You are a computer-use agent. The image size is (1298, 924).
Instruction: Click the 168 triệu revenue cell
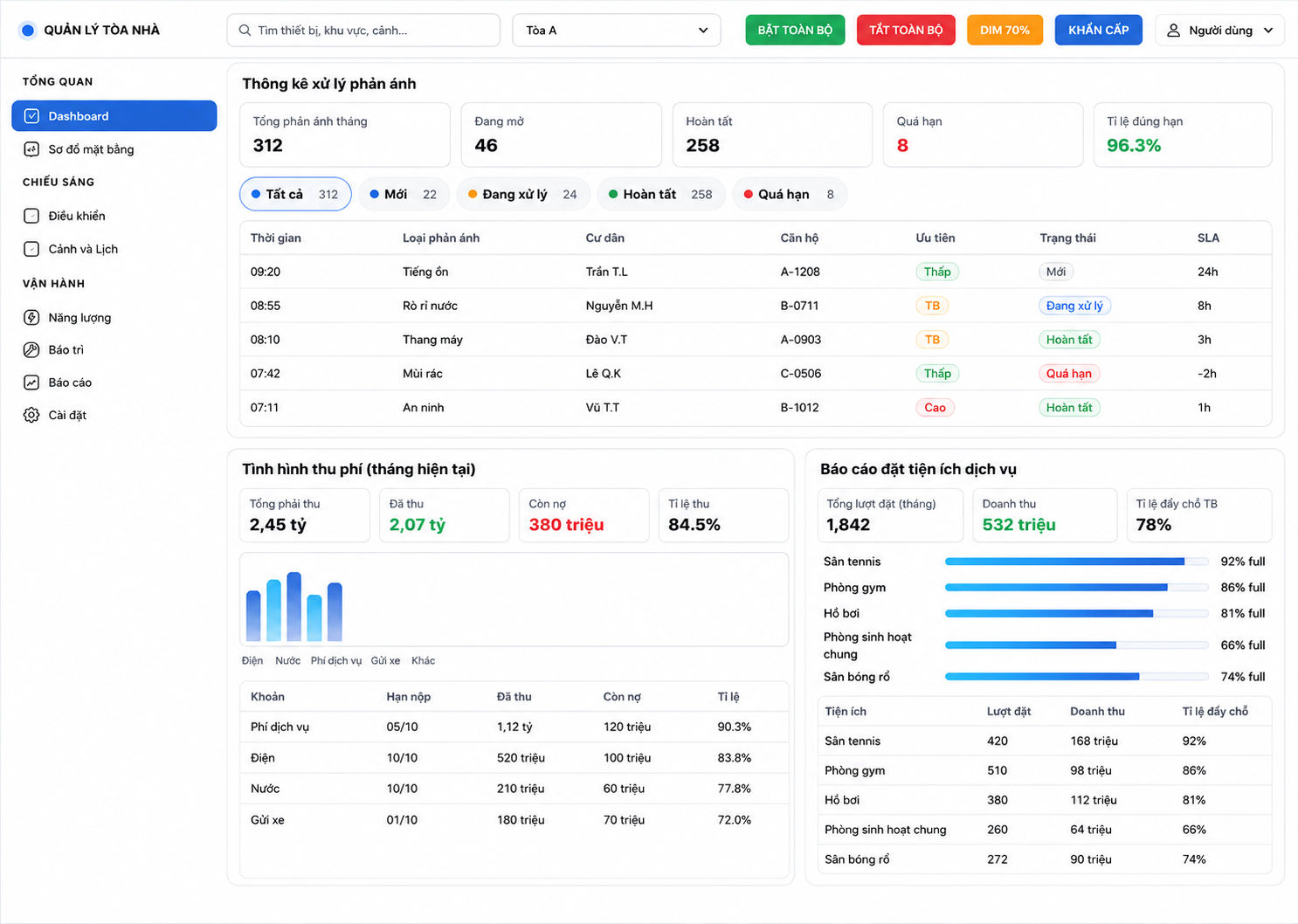[1094, 741]
